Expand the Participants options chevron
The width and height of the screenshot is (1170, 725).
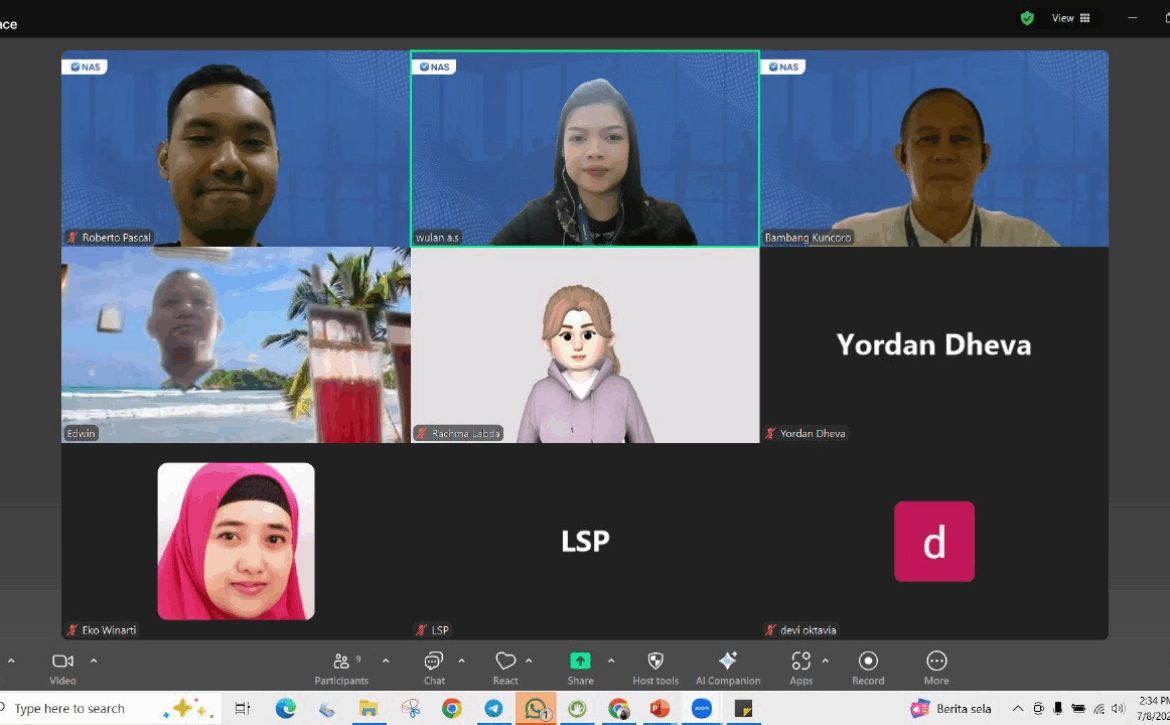click(386, 661)
